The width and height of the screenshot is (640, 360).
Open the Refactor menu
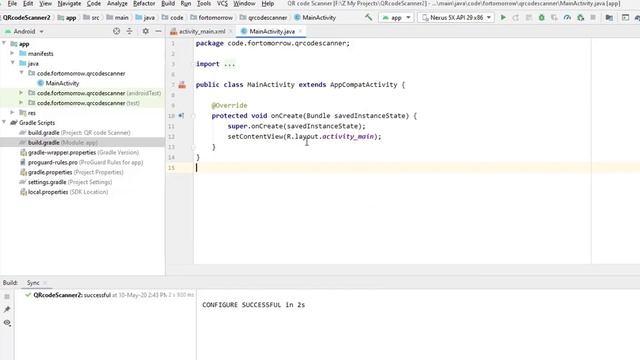pyautogui.click(x=144, y=4)
